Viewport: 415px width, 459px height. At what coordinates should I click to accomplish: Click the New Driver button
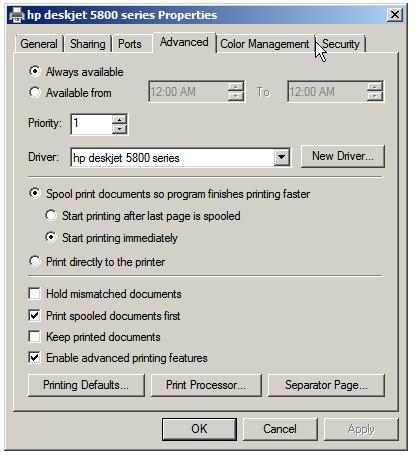click(x=343, y=156)
